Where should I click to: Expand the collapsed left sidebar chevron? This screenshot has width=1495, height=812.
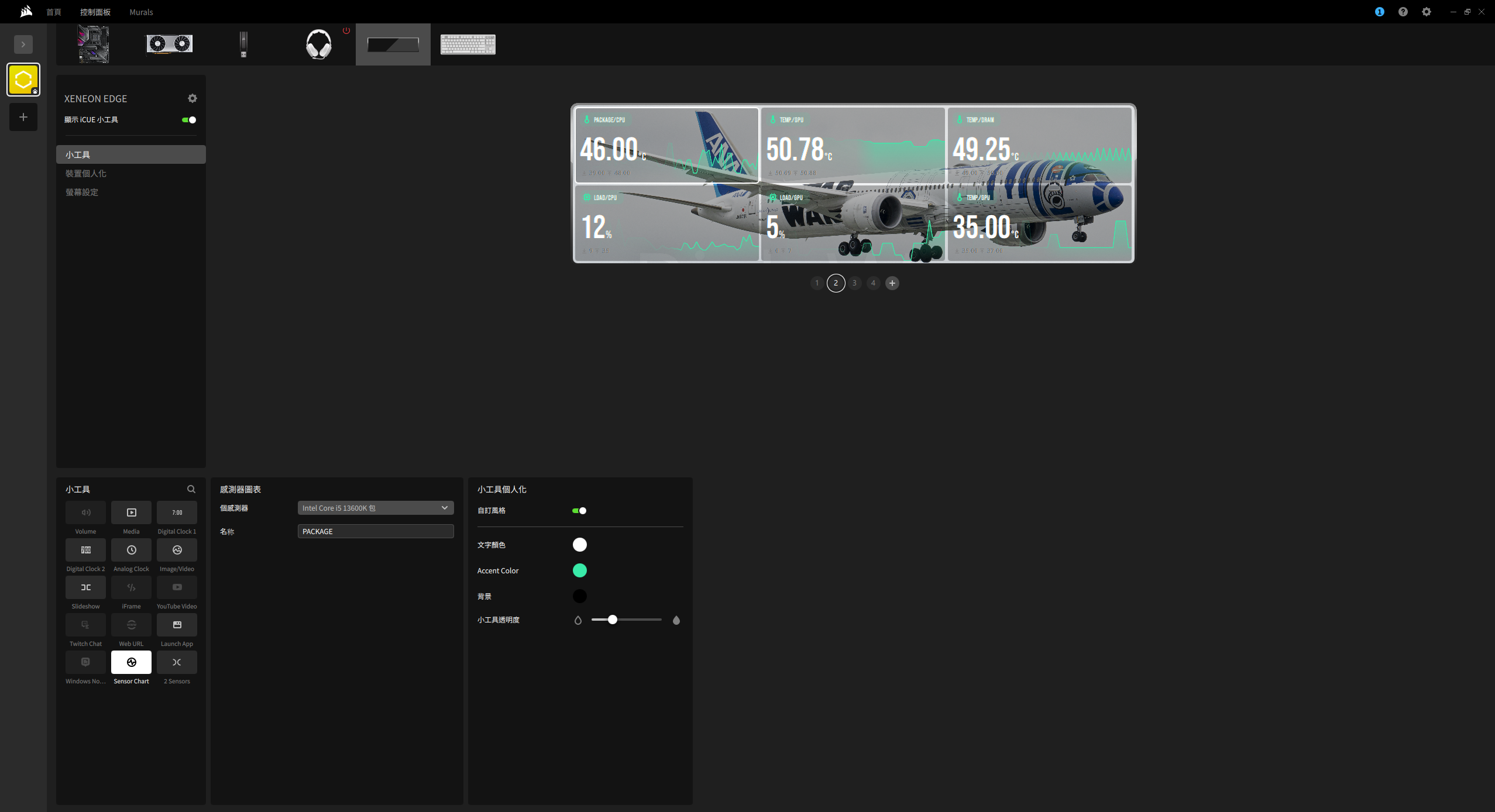(x=23, y=44)
